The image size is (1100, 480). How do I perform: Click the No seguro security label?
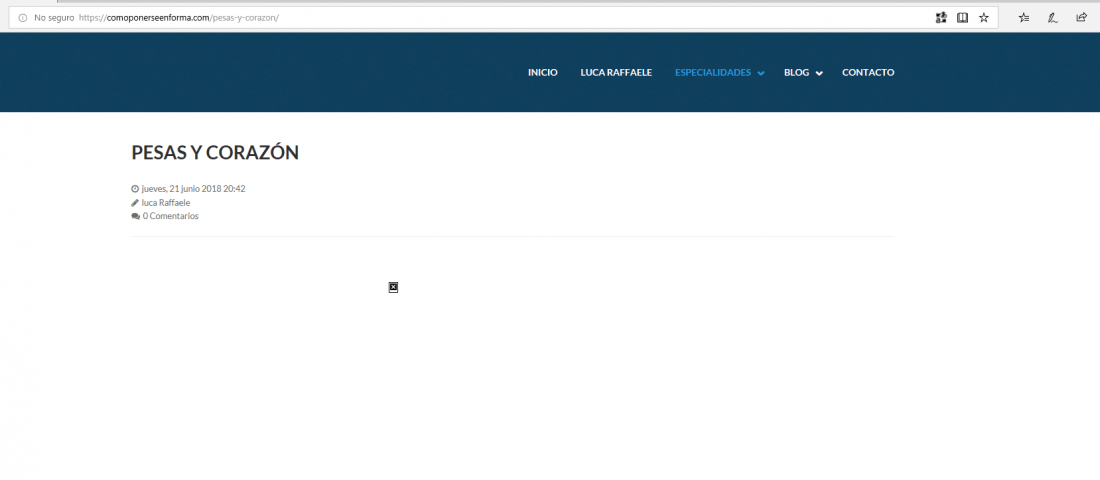pos(54,18)
